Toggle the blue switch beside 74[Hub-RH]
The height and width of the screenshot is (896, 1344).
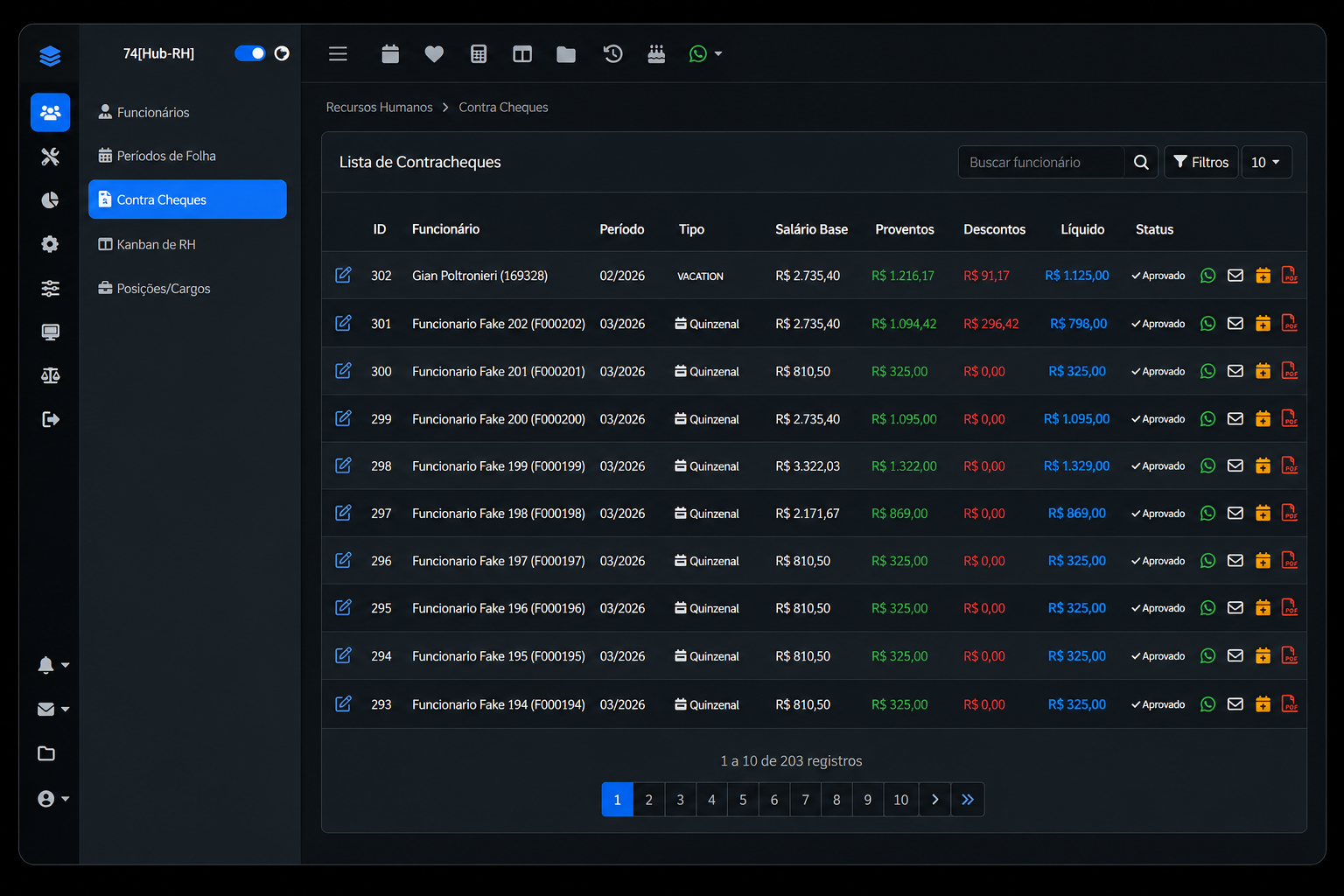tap(249, 53)
